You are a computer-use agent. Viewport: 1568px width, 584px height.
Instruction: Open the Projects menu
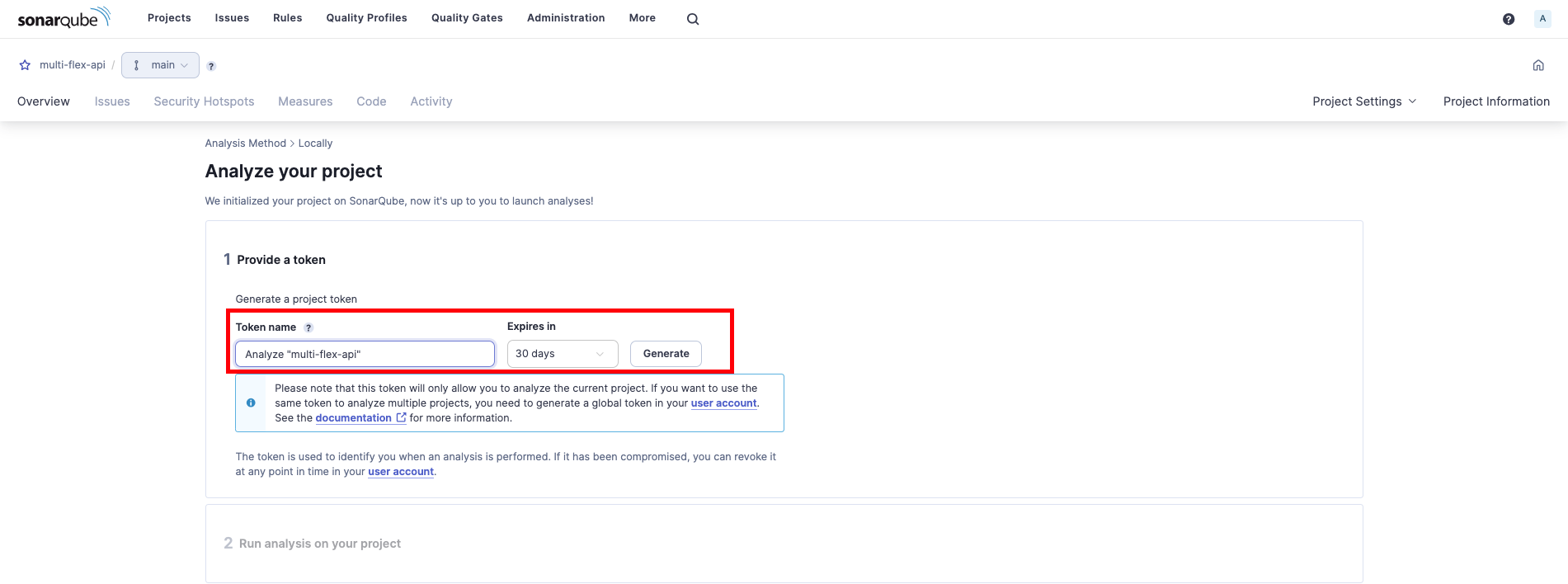click(169, 18)
